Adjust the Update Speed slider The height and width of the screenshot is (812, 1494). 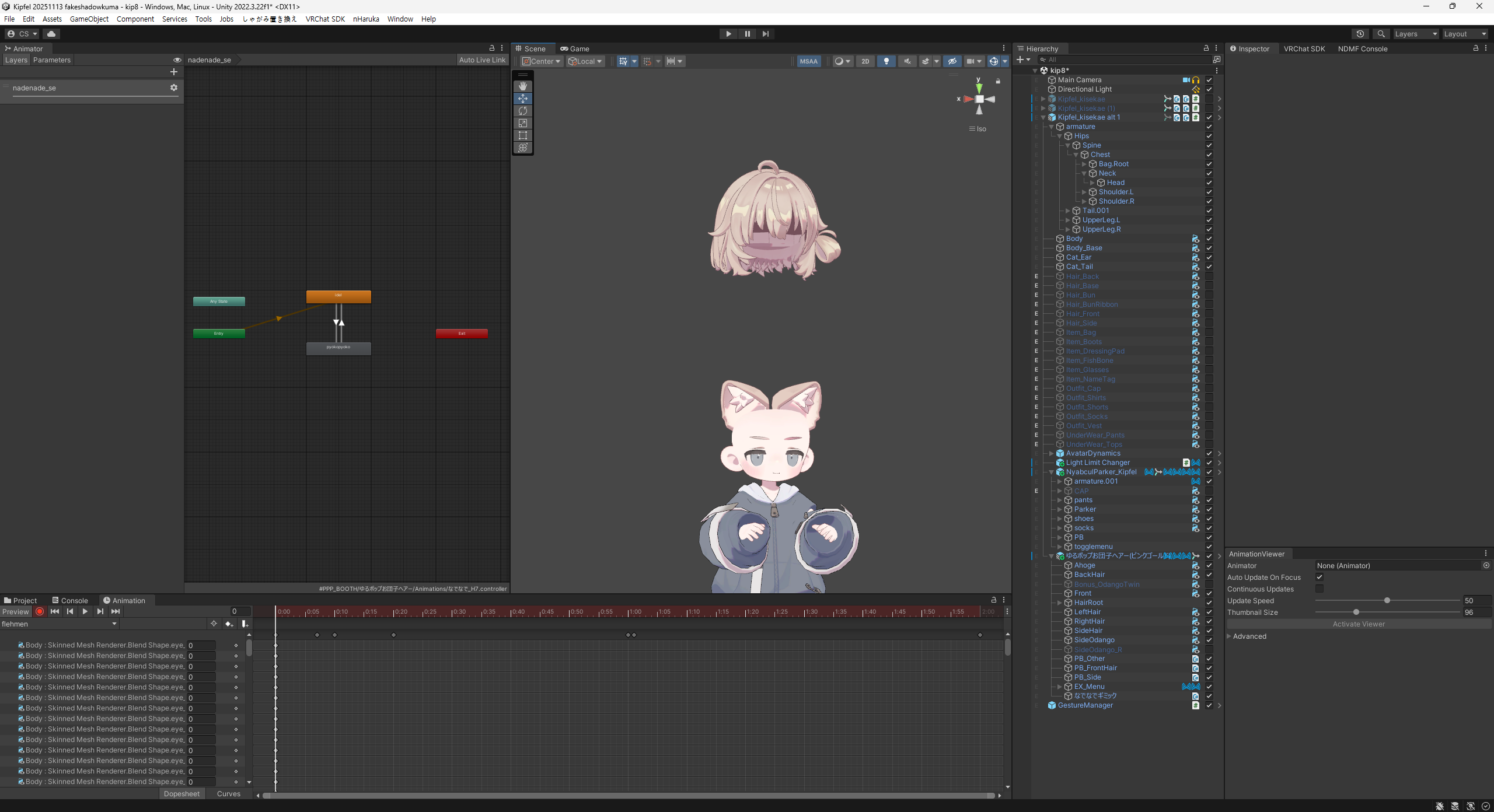(1387, 600)
